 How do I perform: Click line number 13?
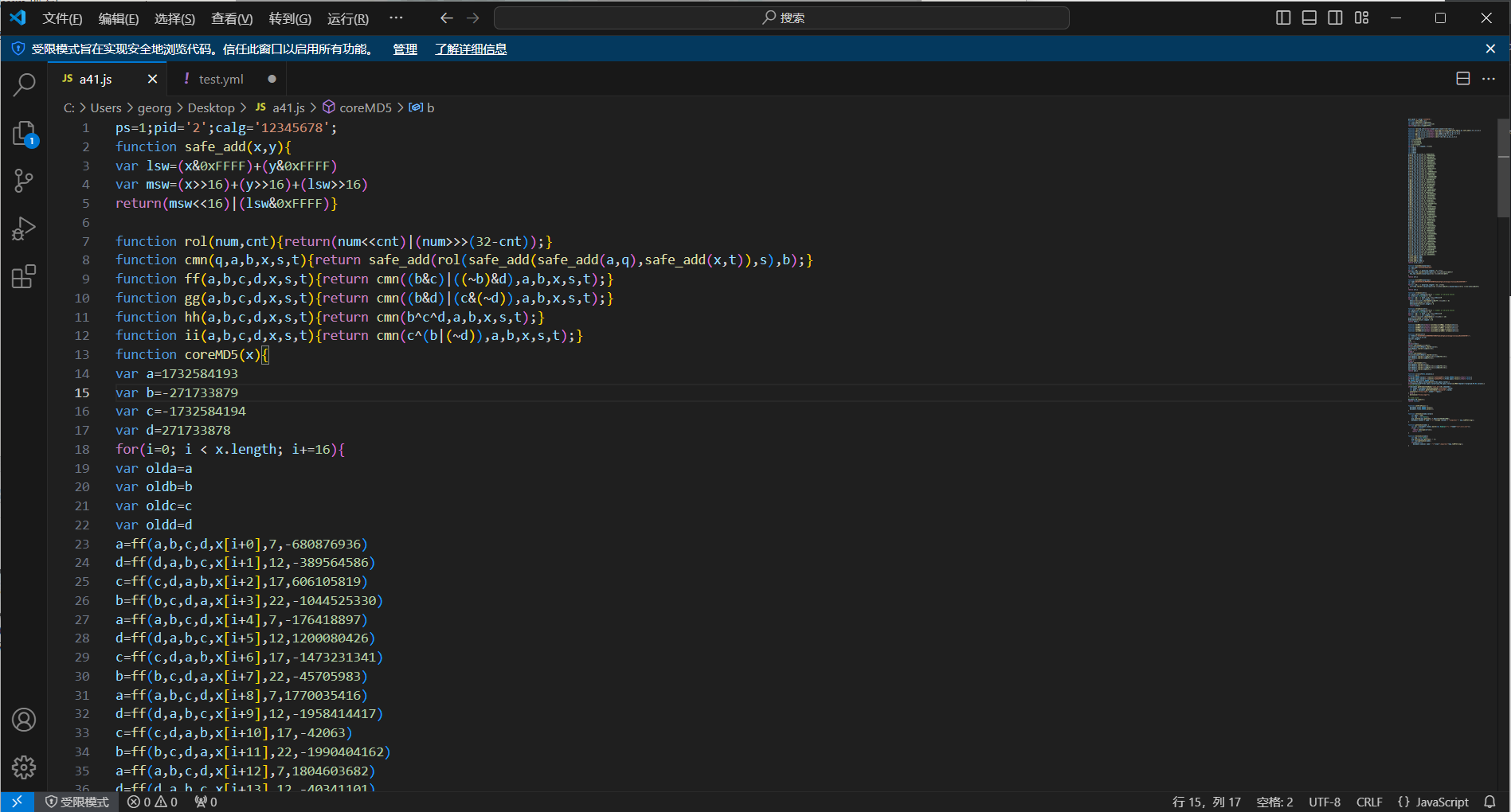(82, 355)
